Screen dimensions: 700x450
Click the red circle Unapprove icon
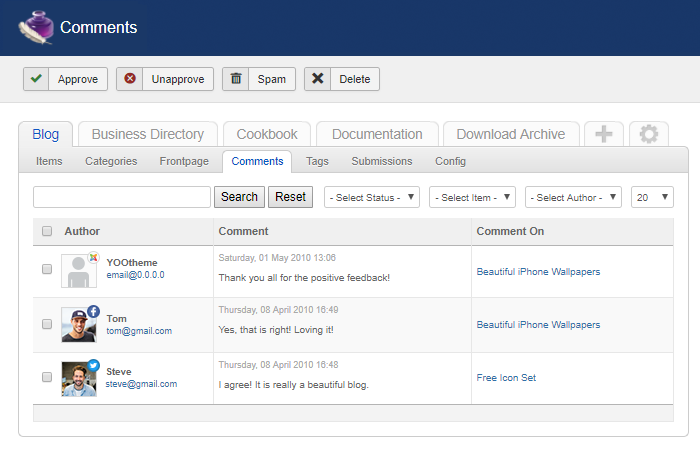tap(129, 79)
